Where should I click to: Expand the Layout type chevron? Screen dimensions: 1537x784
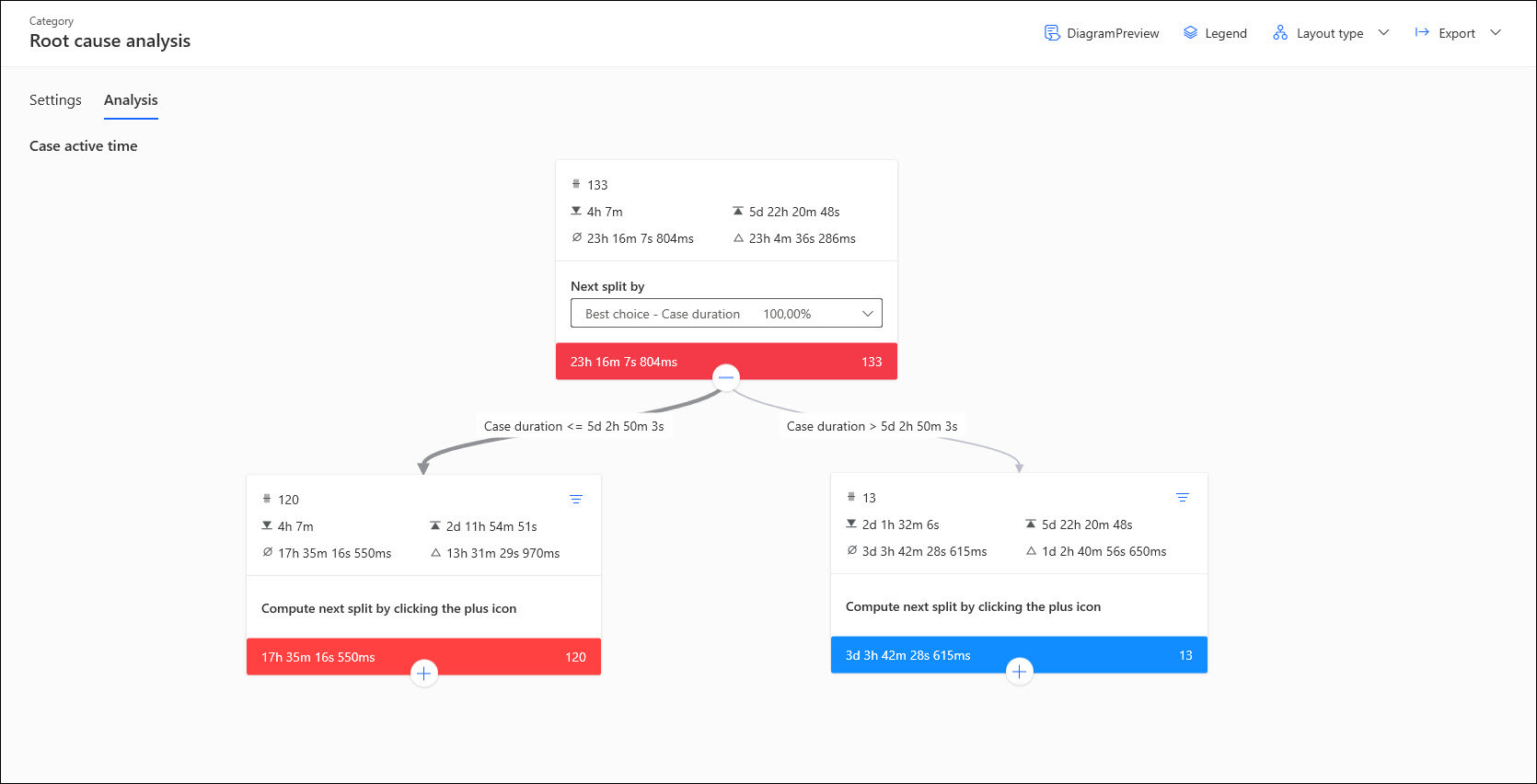click(1383, 33)
